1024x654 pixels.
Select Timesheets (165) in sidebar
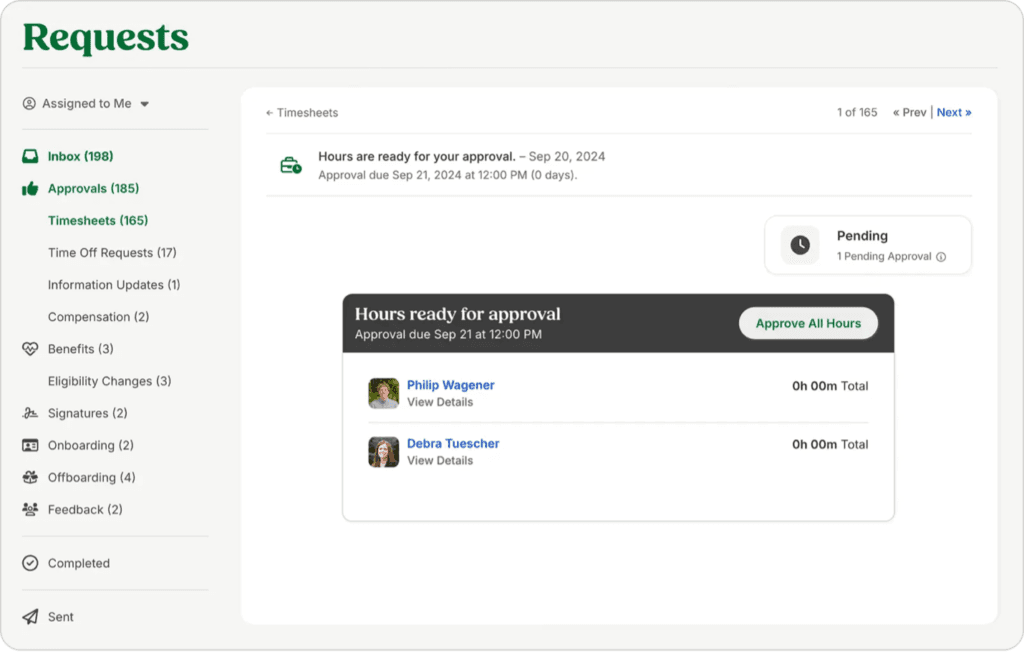(x=98, y=221)
